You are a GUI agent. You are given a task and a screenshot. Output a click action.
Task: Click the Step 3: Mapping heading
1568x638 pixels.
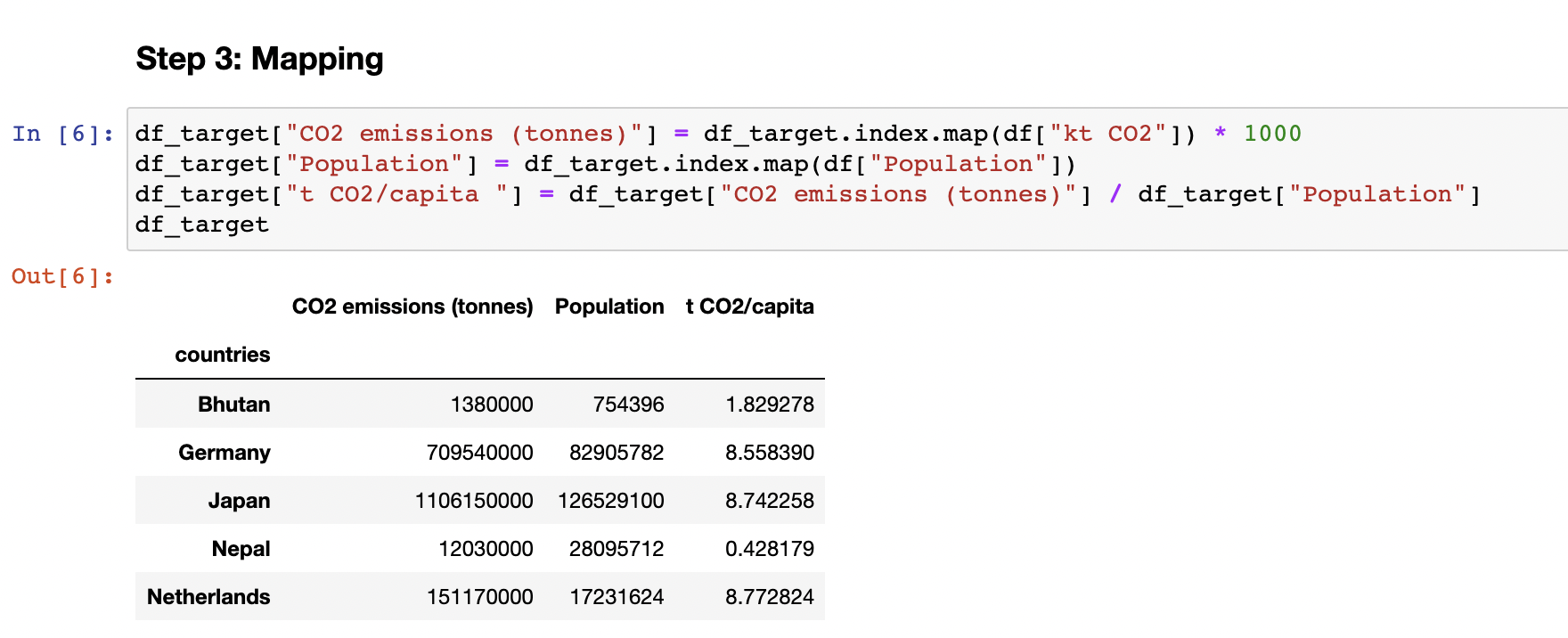(x=259, y=59)
